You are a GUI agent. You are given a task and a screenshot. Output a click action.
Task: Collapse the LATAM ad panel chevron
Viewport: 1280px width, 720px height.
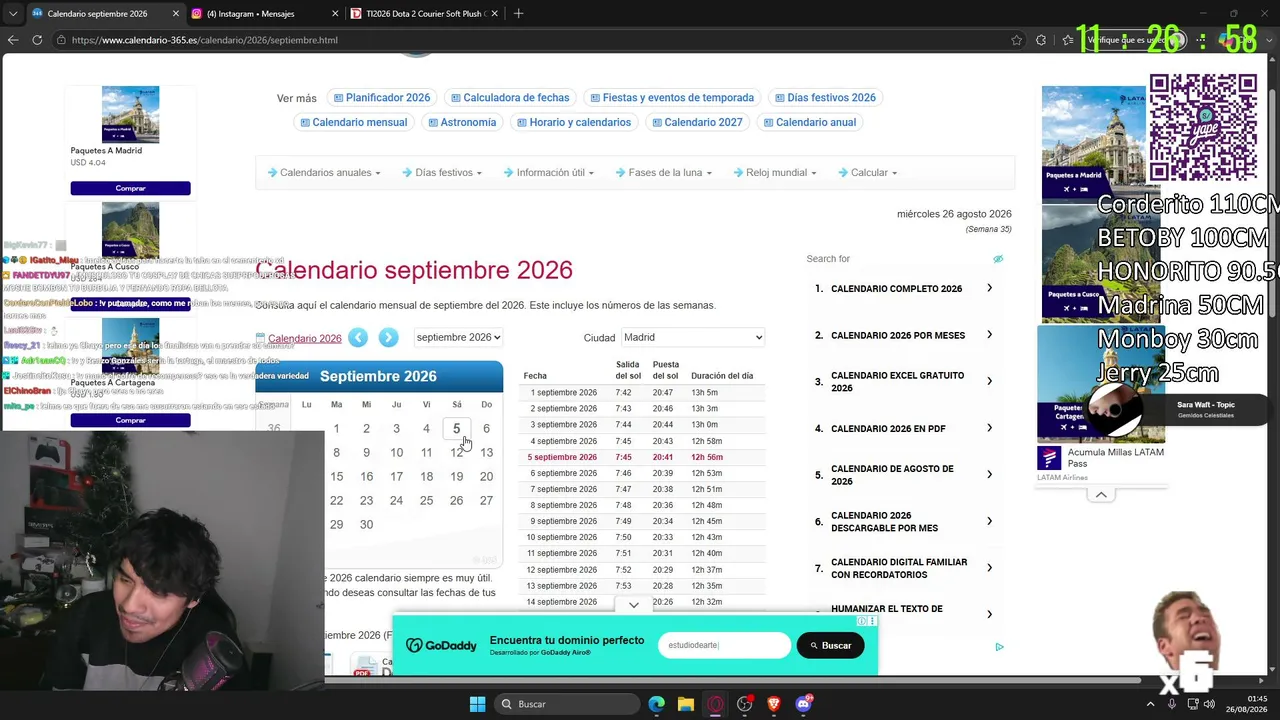[1101, 495]
